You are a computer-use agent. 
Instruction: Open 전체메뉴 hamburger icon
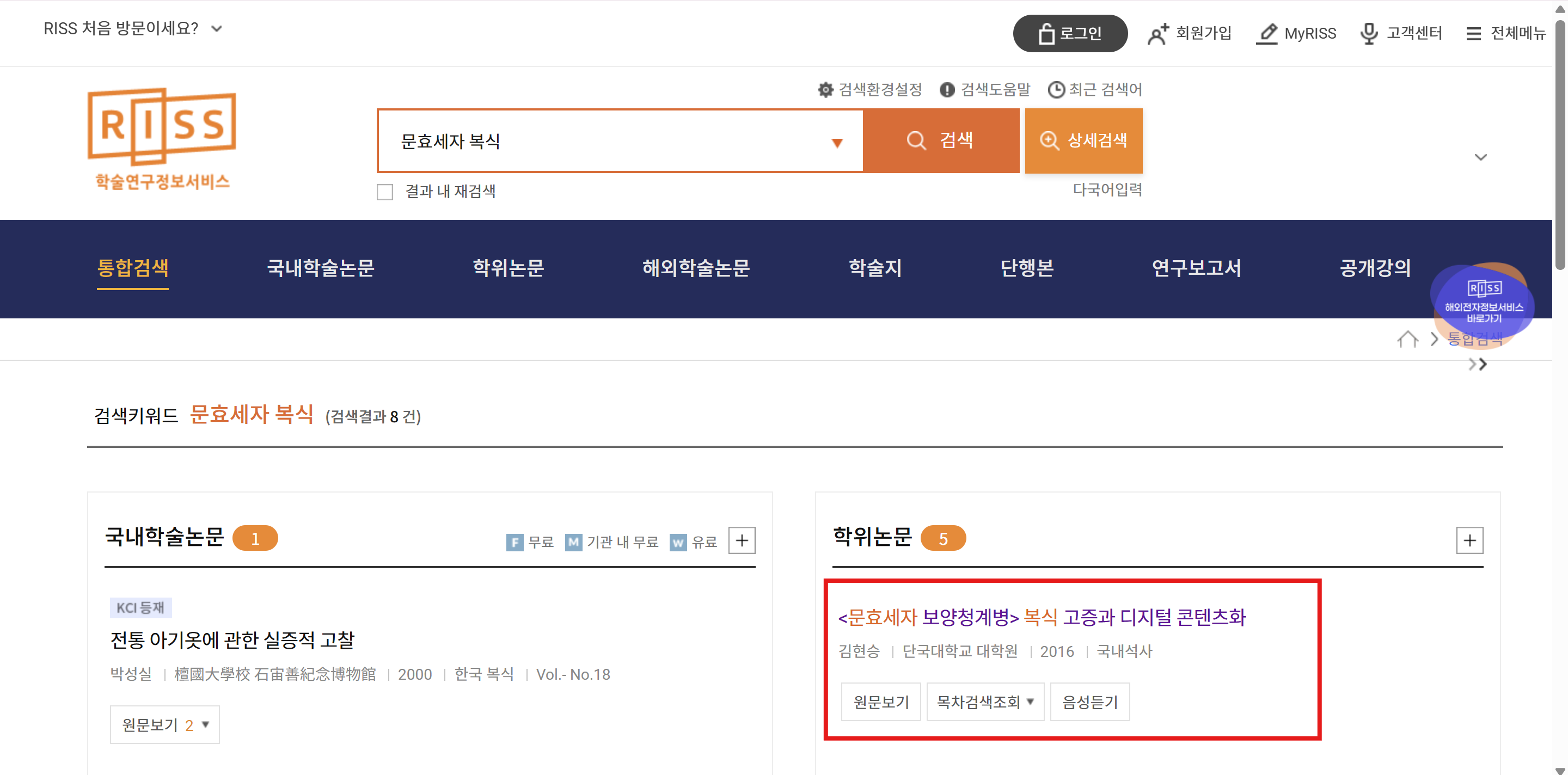click(x=1473, y=33)
